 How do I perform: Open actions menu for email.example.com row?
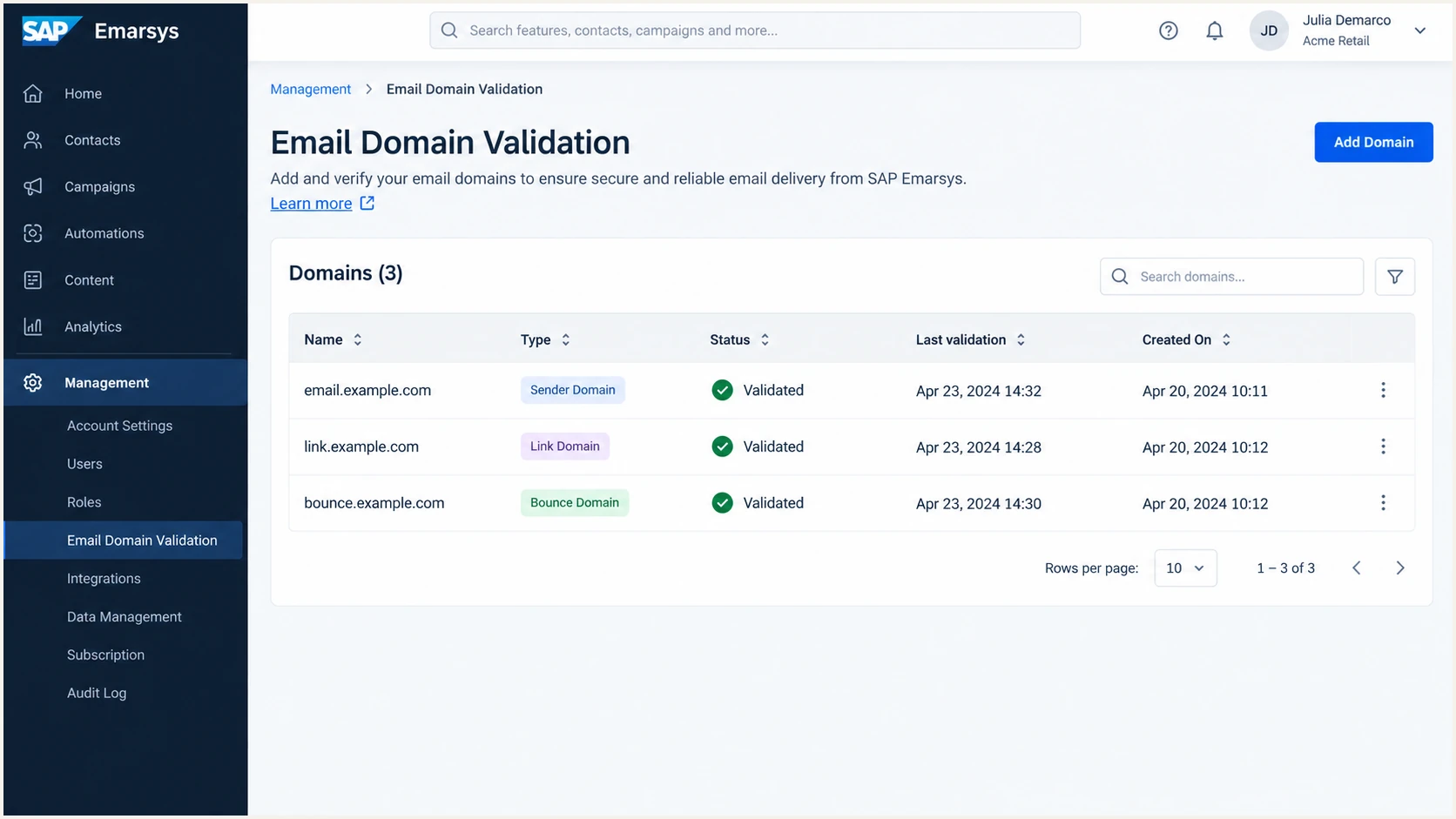(x=1383, y=390)
